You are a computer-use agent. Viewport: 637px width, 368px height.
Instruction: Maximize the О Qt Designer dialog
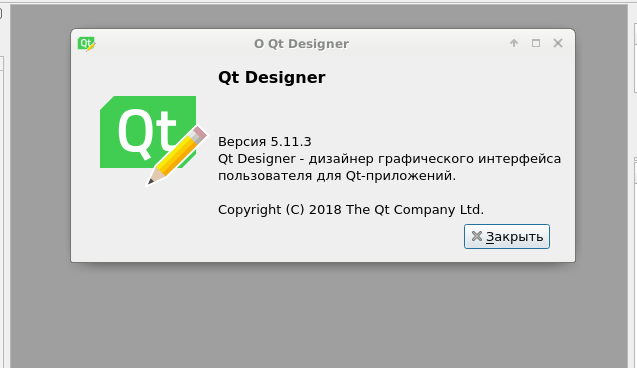pyautogui.click(x=536, y=43)
